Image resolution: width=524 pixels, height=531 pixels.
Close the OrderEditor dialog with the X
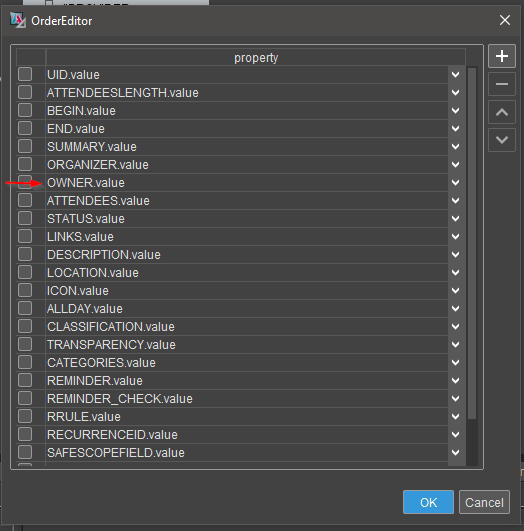pos(505,20)
